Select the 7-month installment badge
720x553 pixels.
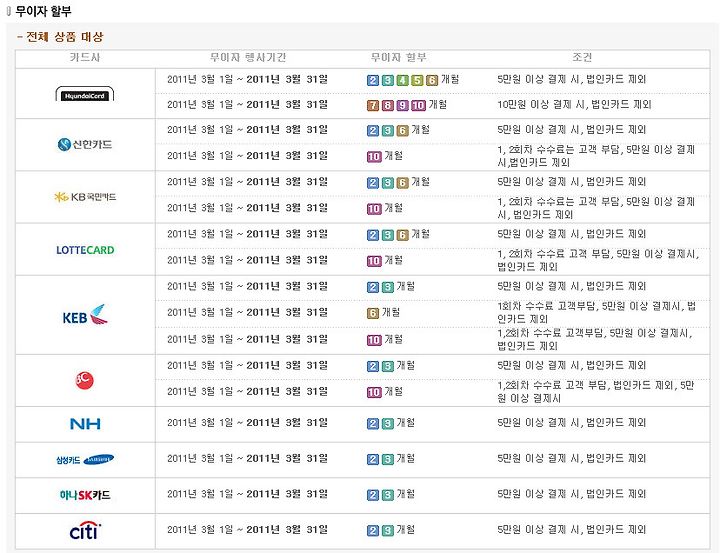click(x=373, y=106)
